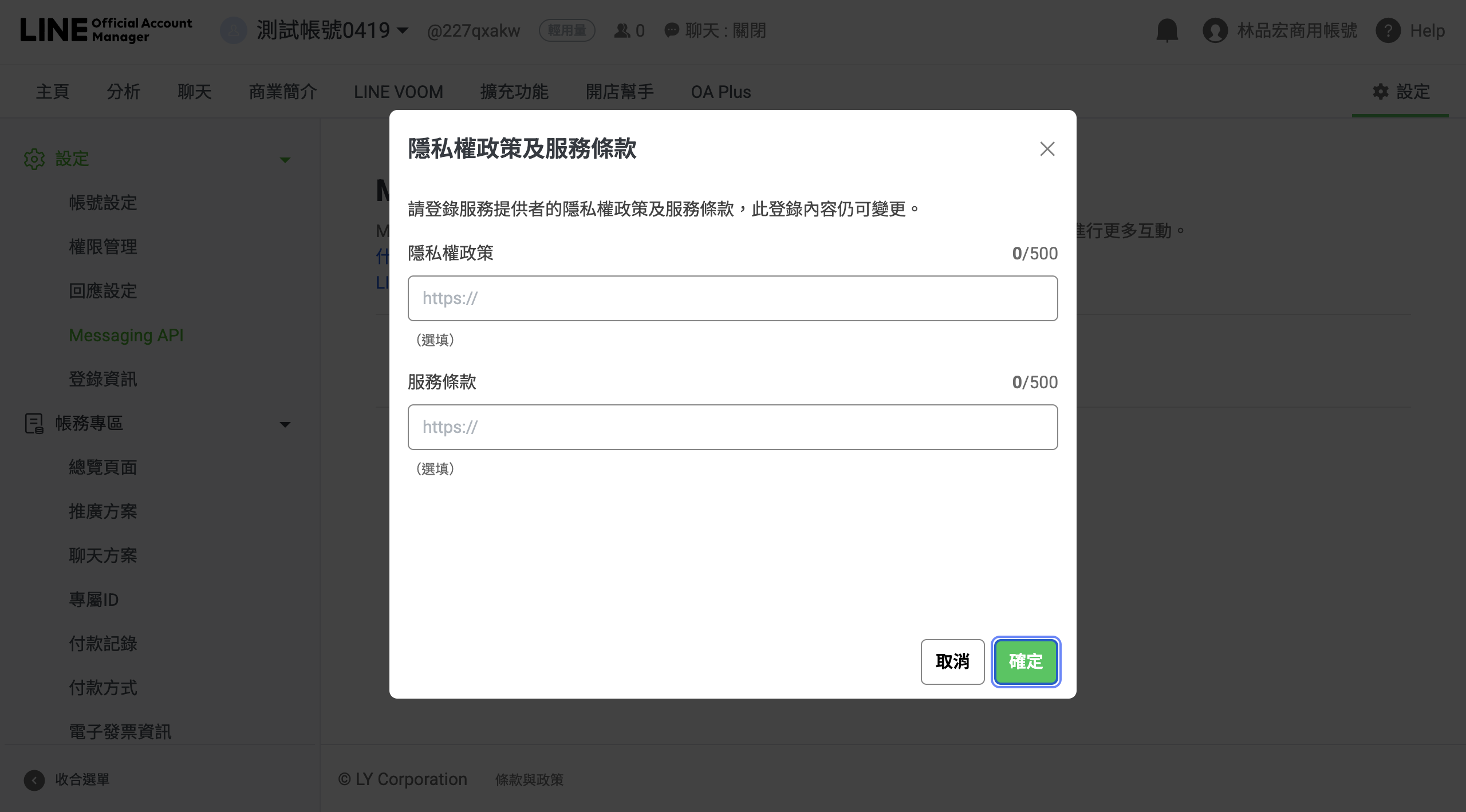Close the privacy policy dialog with X

1047,149
